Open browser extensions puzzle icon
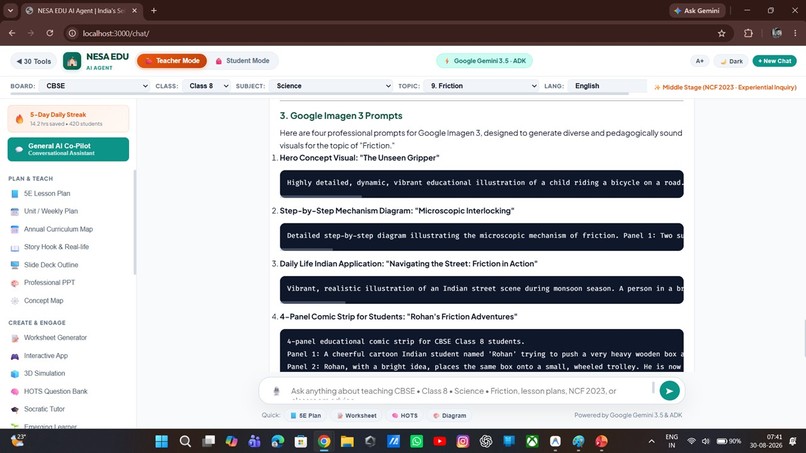The width and height of the screenshot is (806, 453). pyautogui.click(x=748, y=33)
